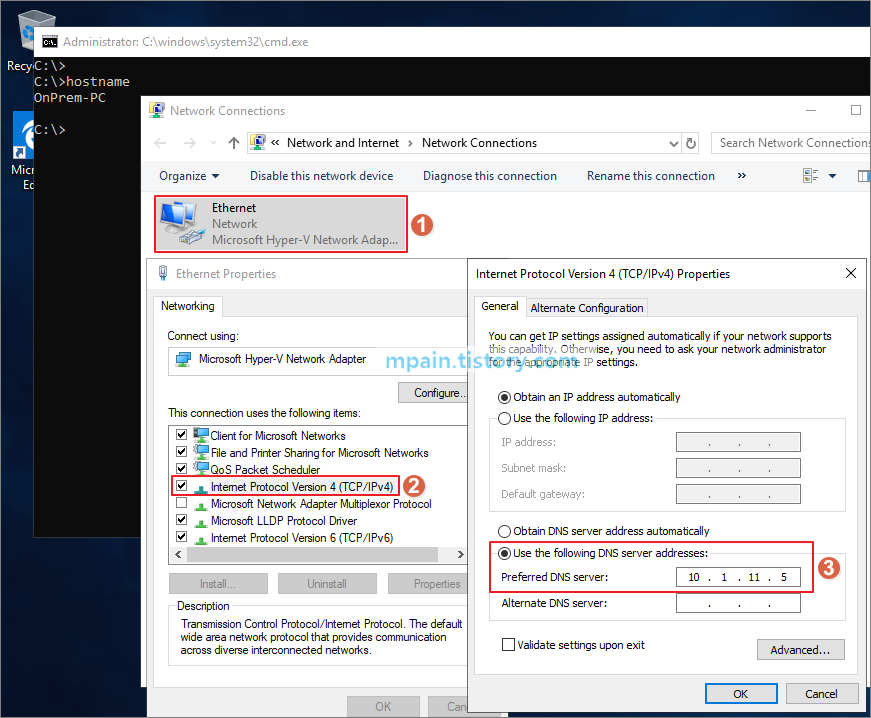This screenshot has height=718, width=871.
Task: Show more commands with the double chevron
Action: click(x=742, y=175)
